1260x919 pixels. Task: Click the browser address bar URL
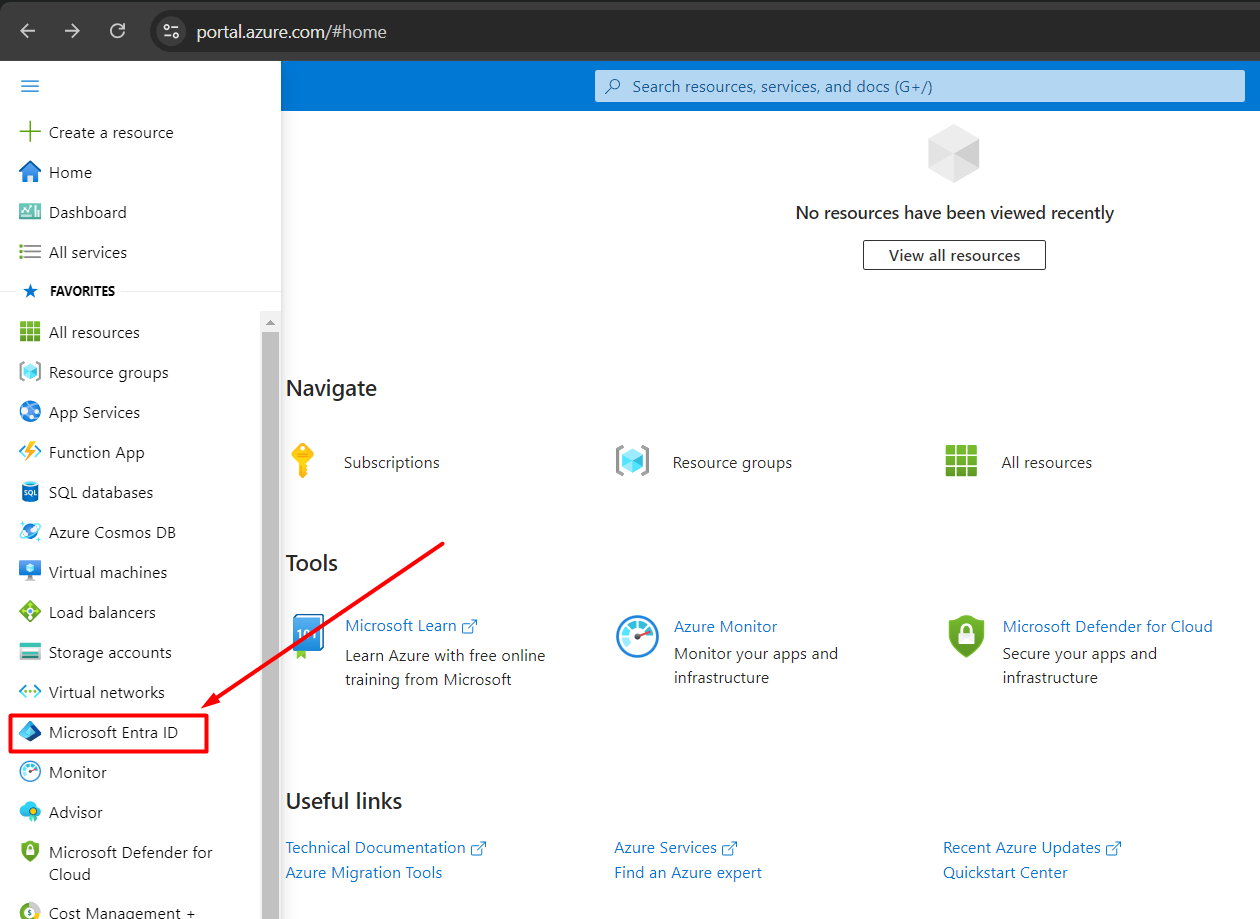pos(291,32)
